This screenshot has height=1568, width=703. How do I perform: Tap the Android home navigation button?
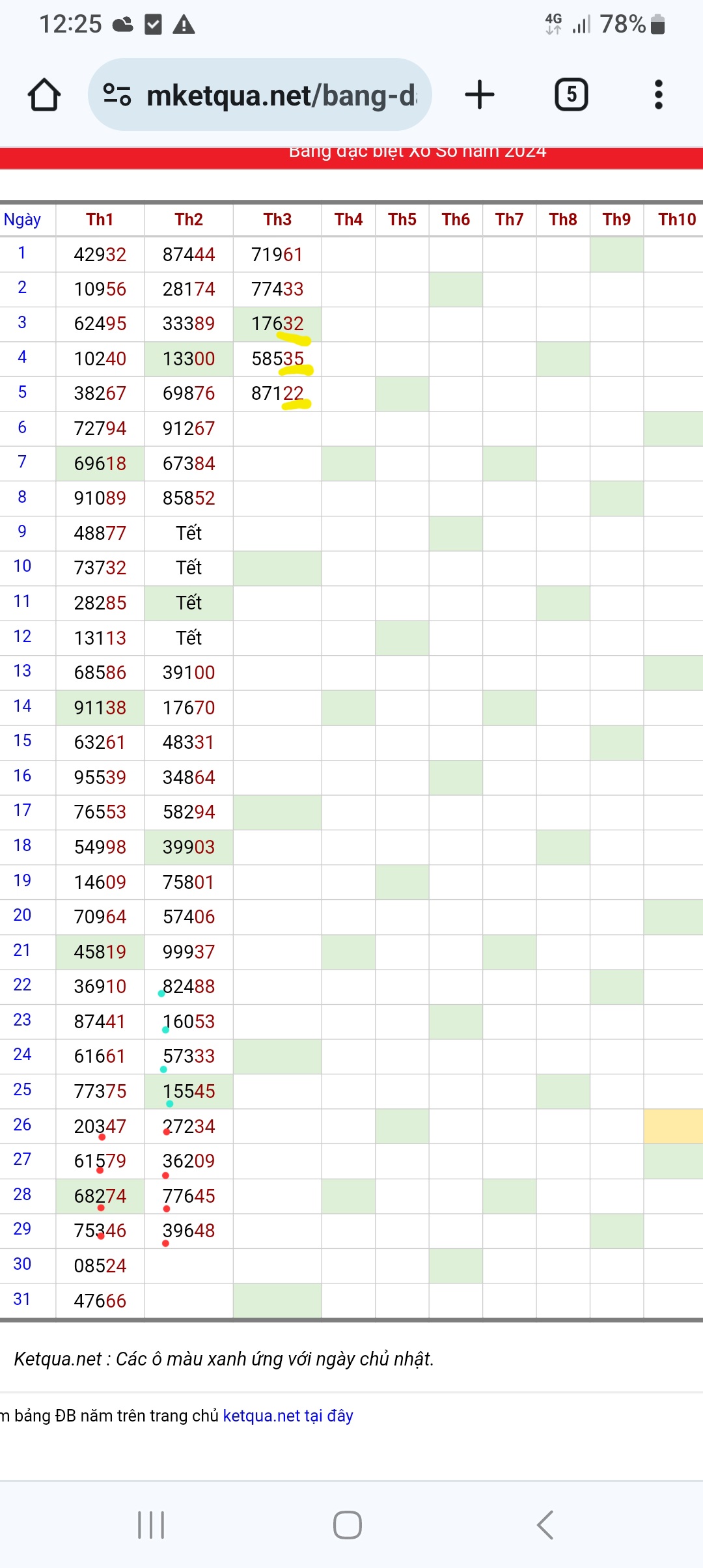[x=348, y=1525]
